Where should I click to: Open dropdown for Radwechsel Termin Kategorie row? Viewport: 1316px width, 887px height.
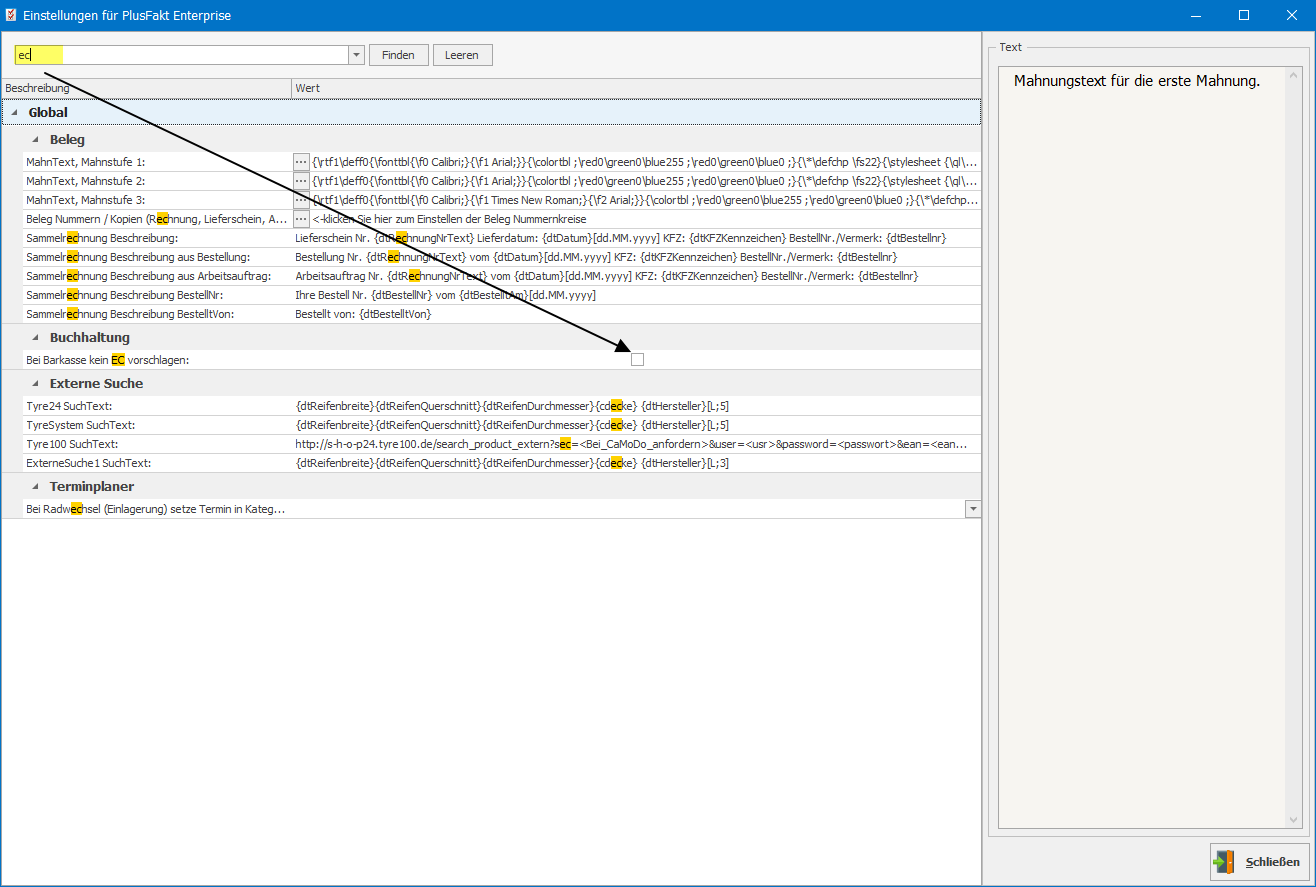pyautogui.click(x=973, y=509)
